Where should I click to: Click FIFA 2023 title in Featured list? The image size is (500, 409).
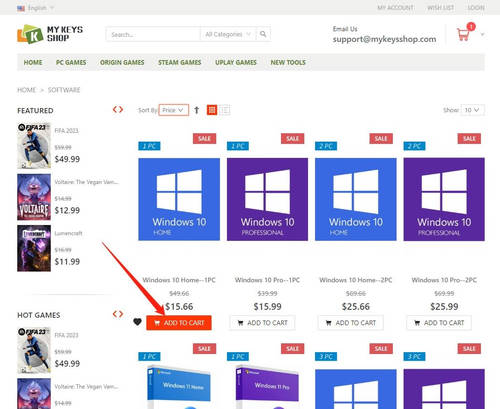pyautogui.click(x=66, y=130)
